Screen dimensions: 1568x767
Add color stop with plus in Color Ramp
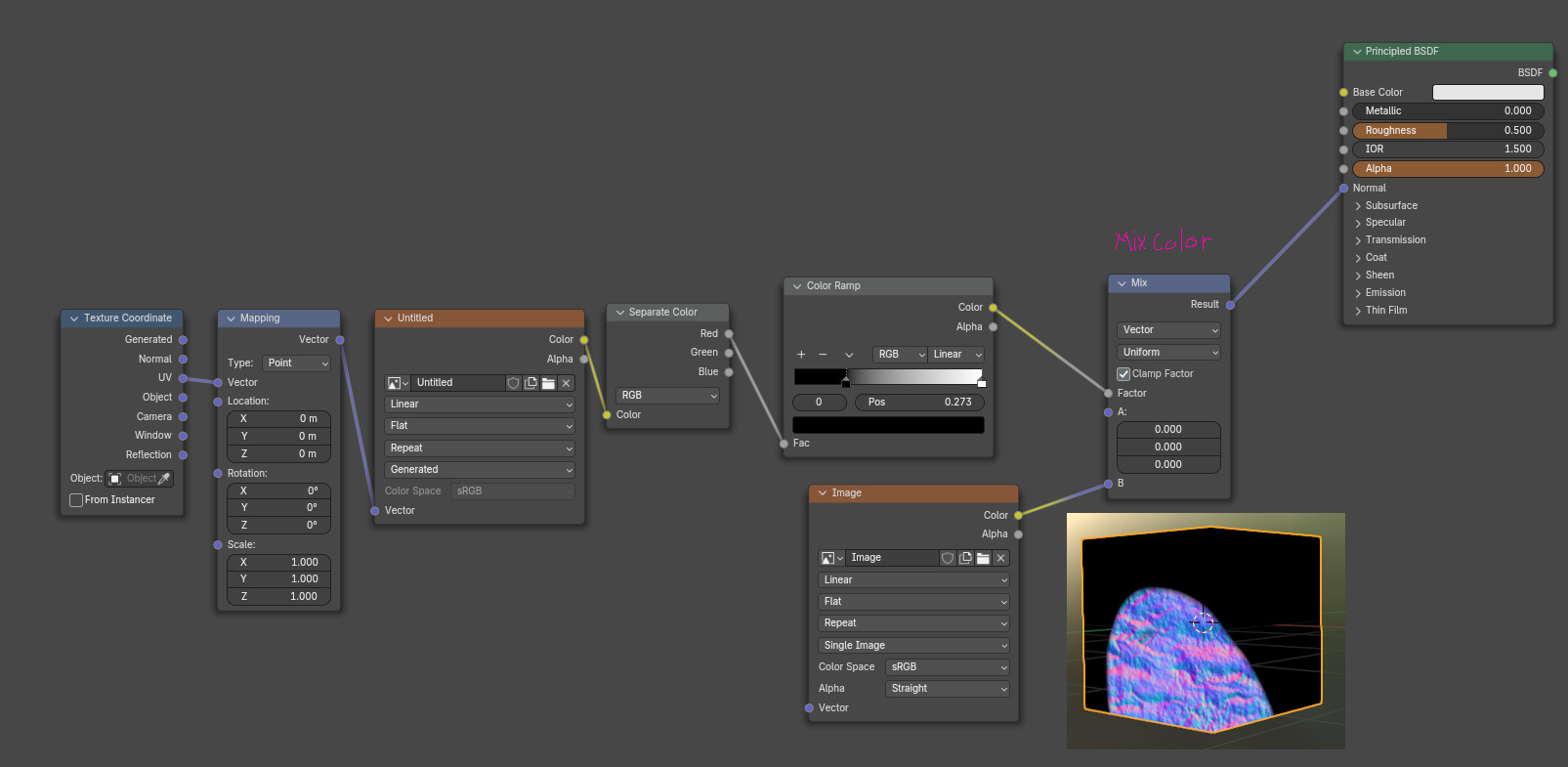tap(801, 355)
